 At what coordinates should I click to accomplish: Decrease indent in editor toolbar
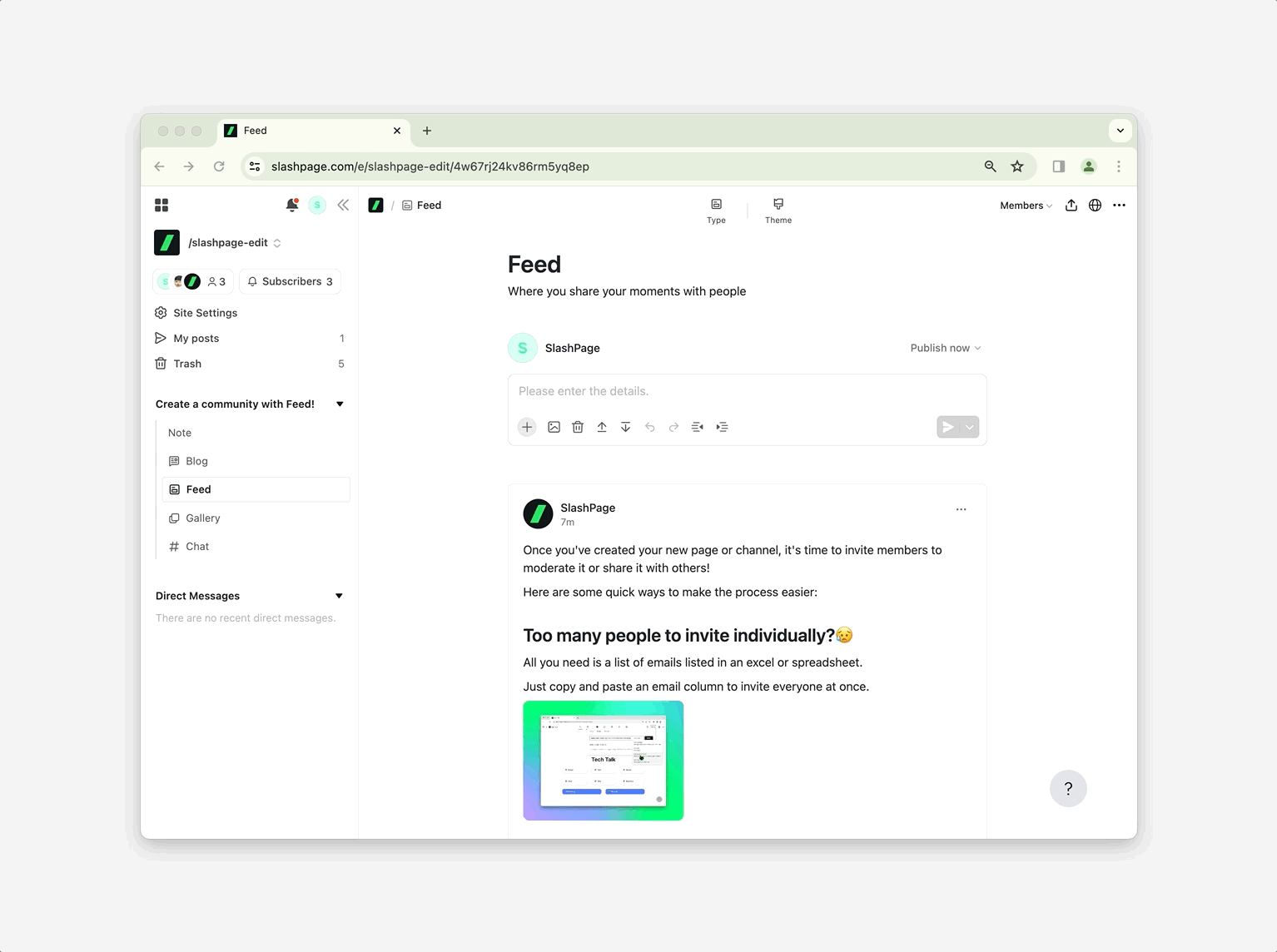coord(698,427)
